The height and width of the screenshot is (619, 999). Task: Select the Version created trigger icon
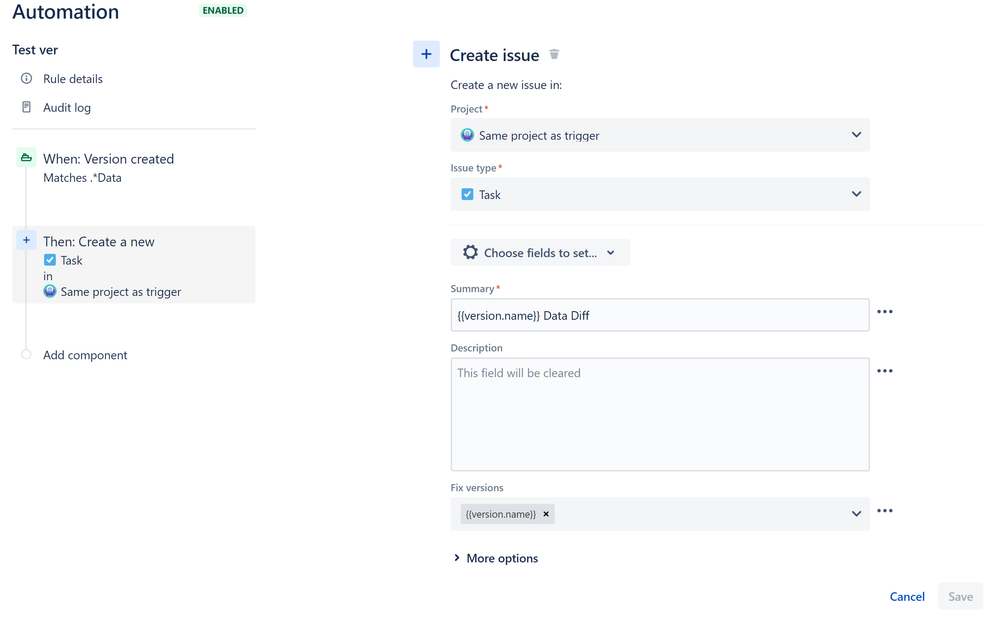26,158
